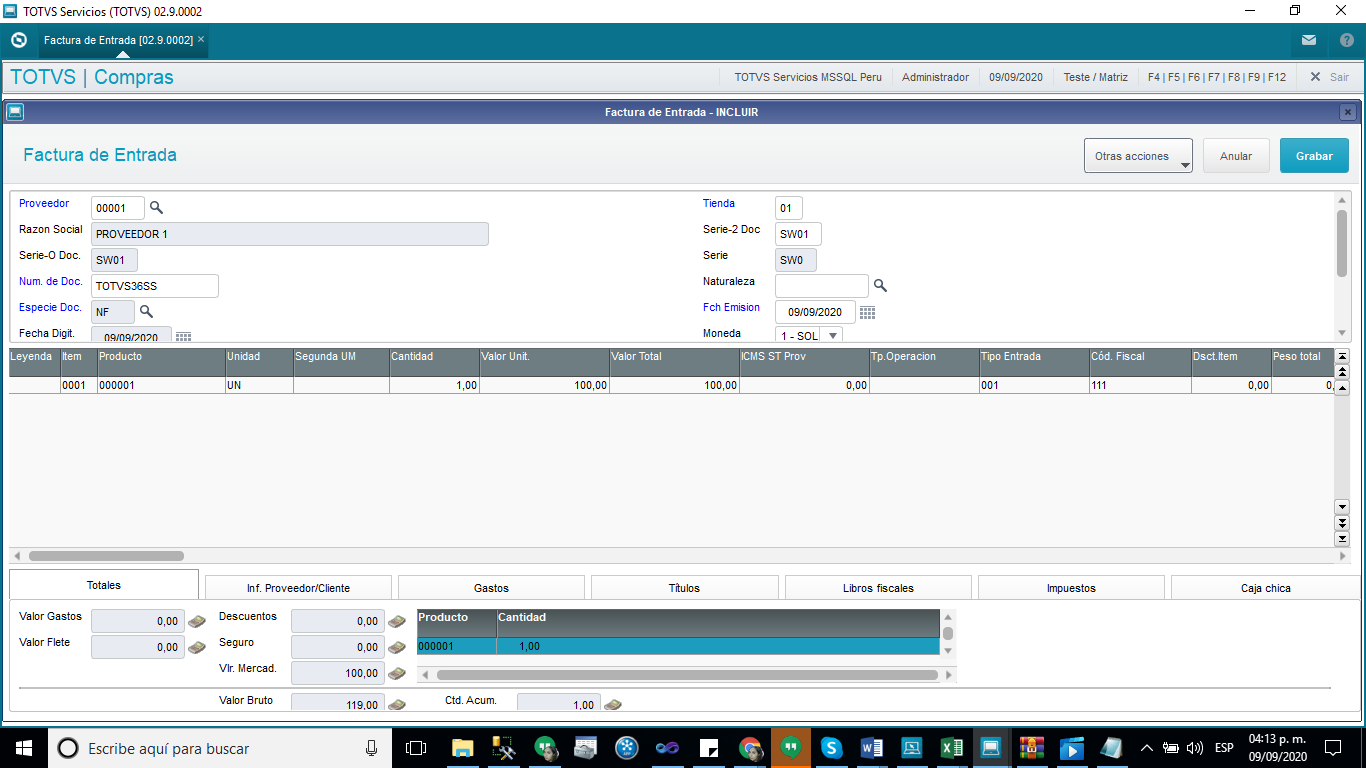
Task: Open Chrome from the taskbar
Action: 750,748
